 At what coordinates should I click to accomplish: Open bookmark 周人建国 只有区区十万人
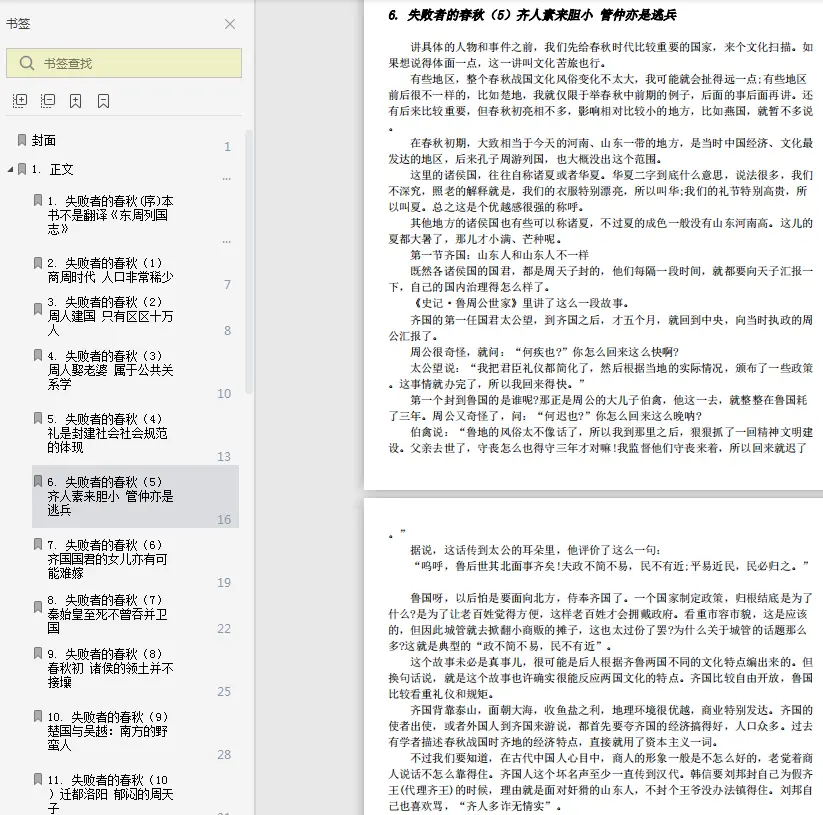(110, 316)
